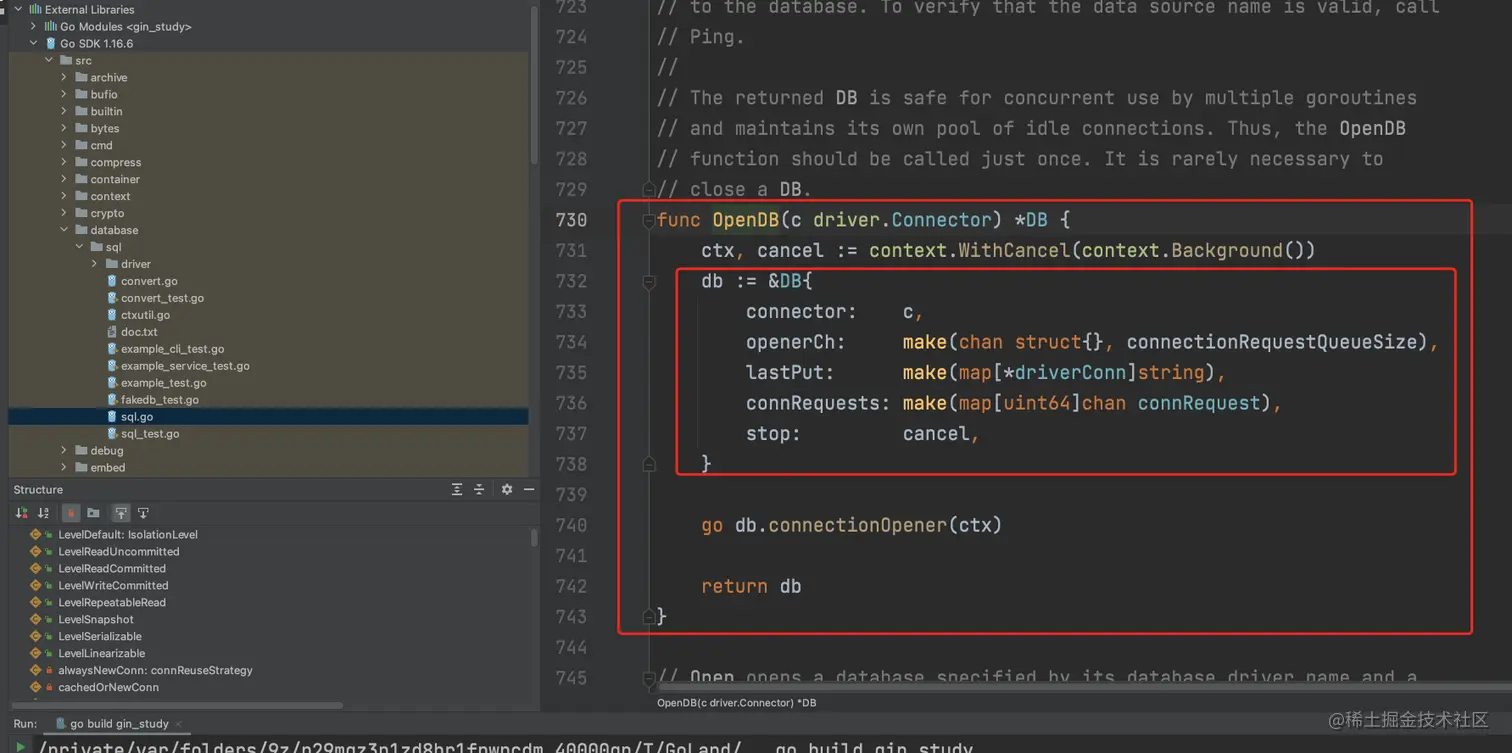Fold the OpenDB function at line 730
Screen dimensions: 1512x753
coord(649,221)
